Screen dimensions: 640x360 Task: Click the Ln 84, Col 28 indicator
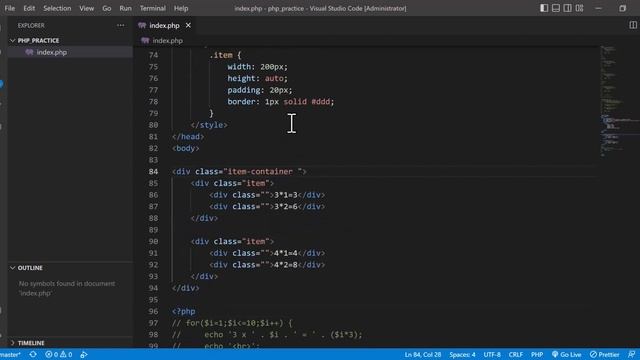point(422,354)
